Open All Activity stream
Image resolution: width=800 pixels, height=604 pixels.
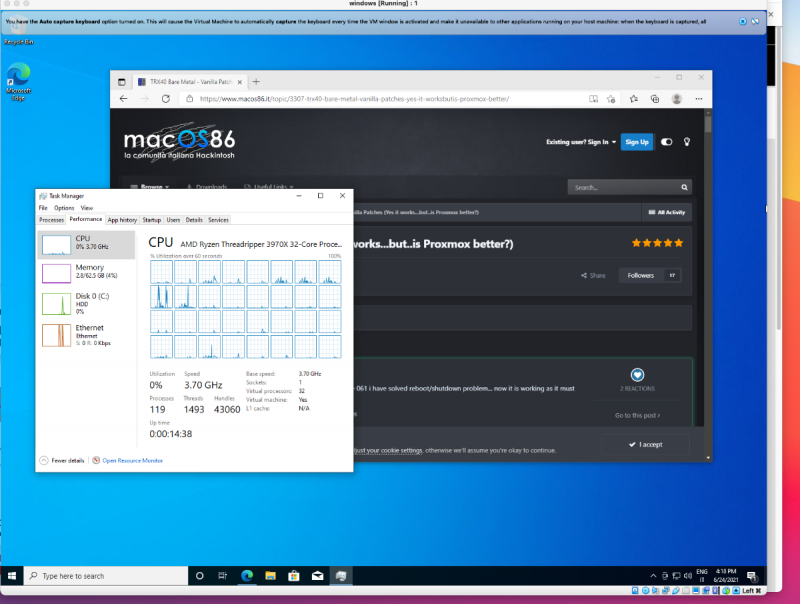click(666, 212)
